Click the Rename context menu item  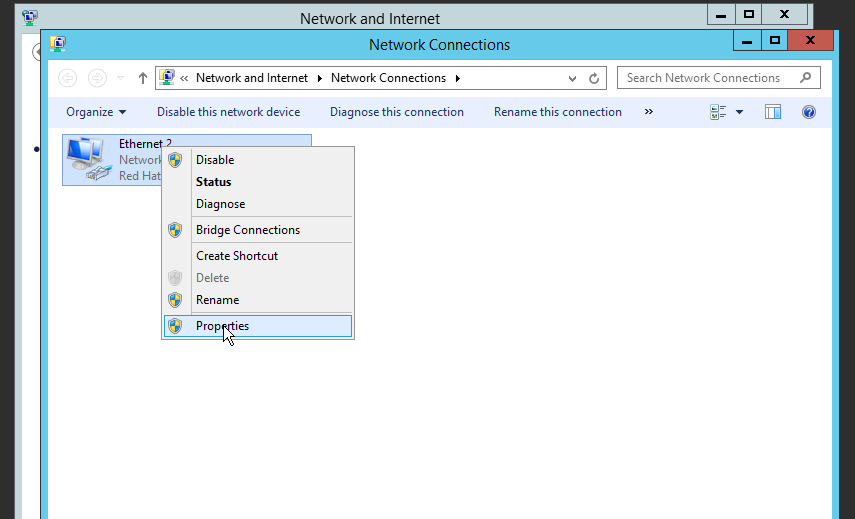tap(257, 300)
